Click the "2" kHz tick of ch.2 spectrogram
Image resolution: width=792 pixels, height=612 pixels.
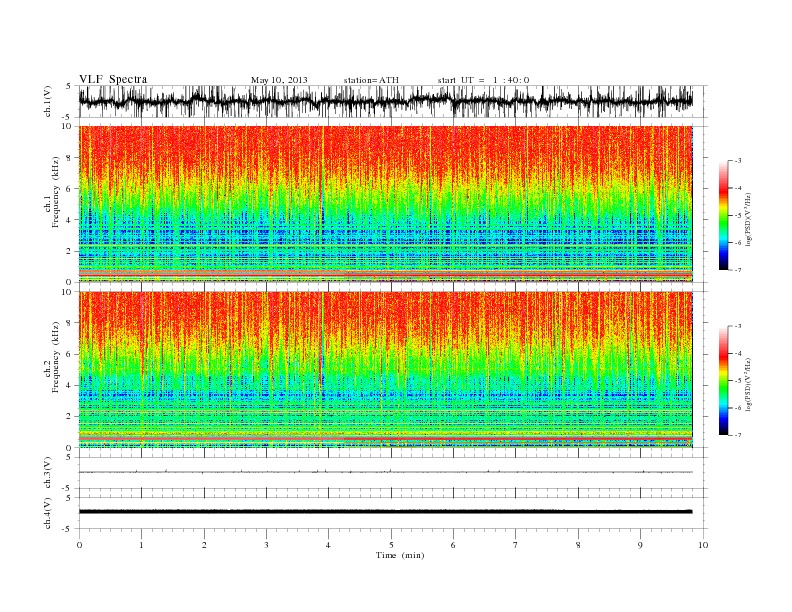(70, 417)
